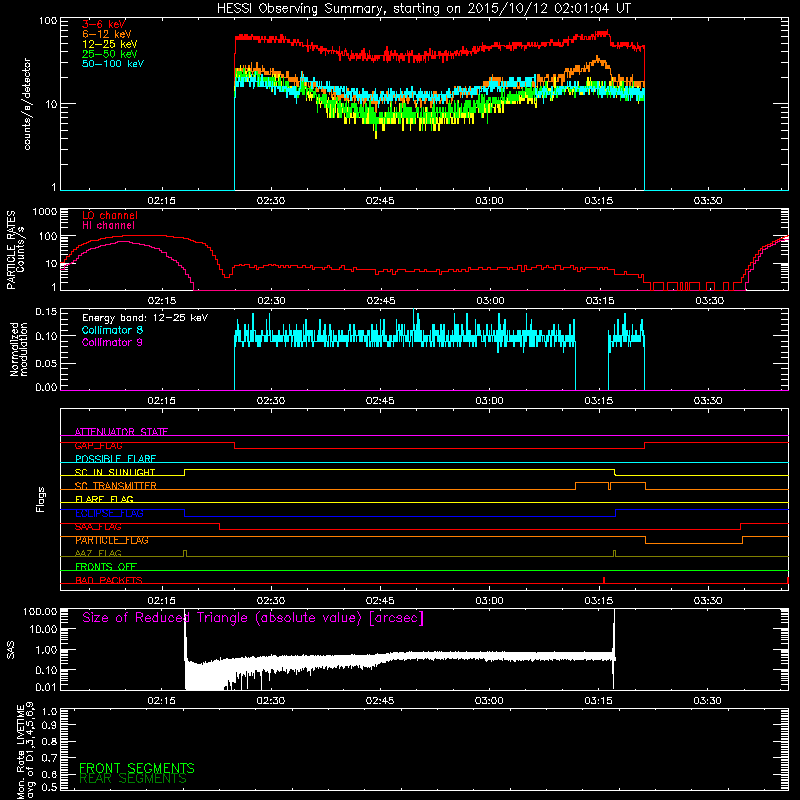Select the Collimator 9 legend entry
The height and width of the screenshot is (800, 800).
[112, 342]
